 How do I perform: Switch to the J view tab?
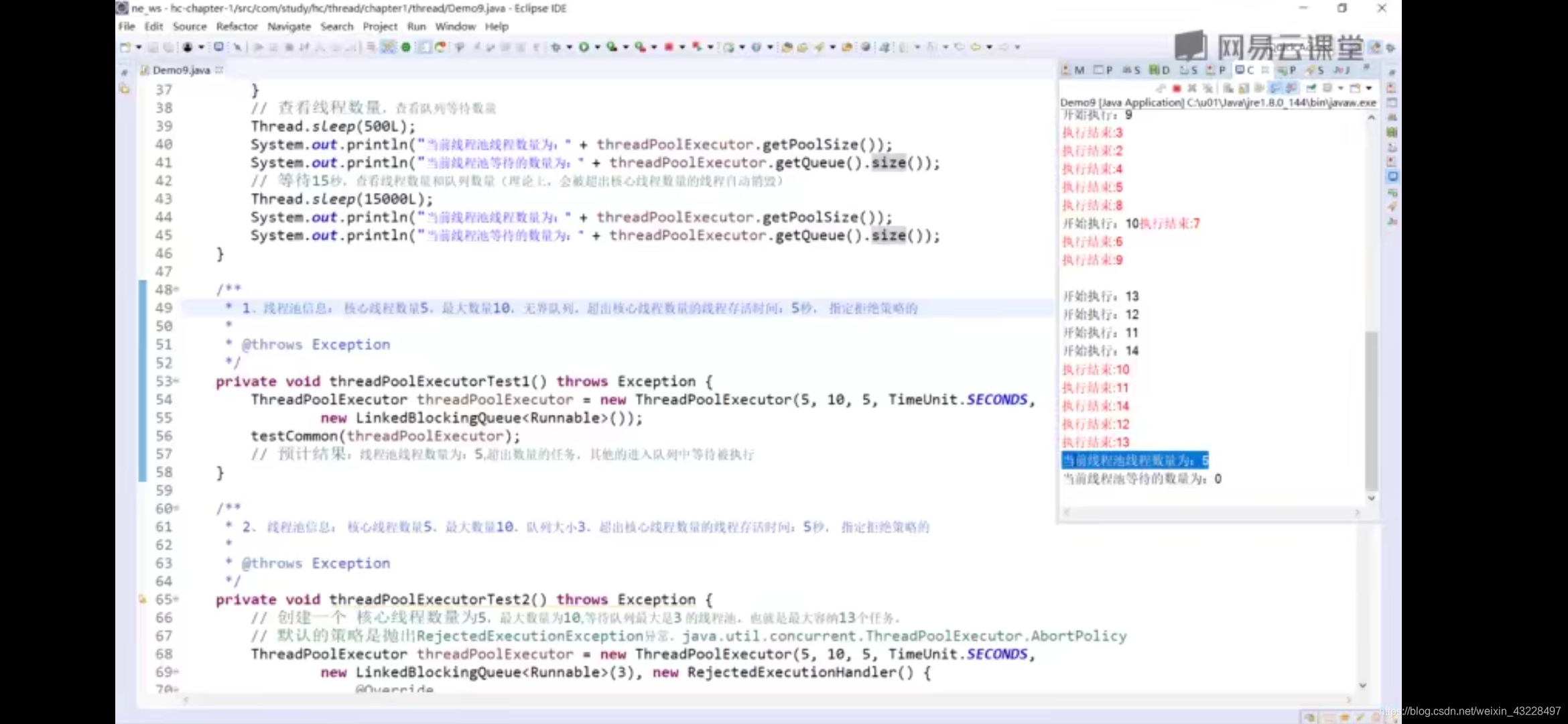click(x=1342, y=70)
